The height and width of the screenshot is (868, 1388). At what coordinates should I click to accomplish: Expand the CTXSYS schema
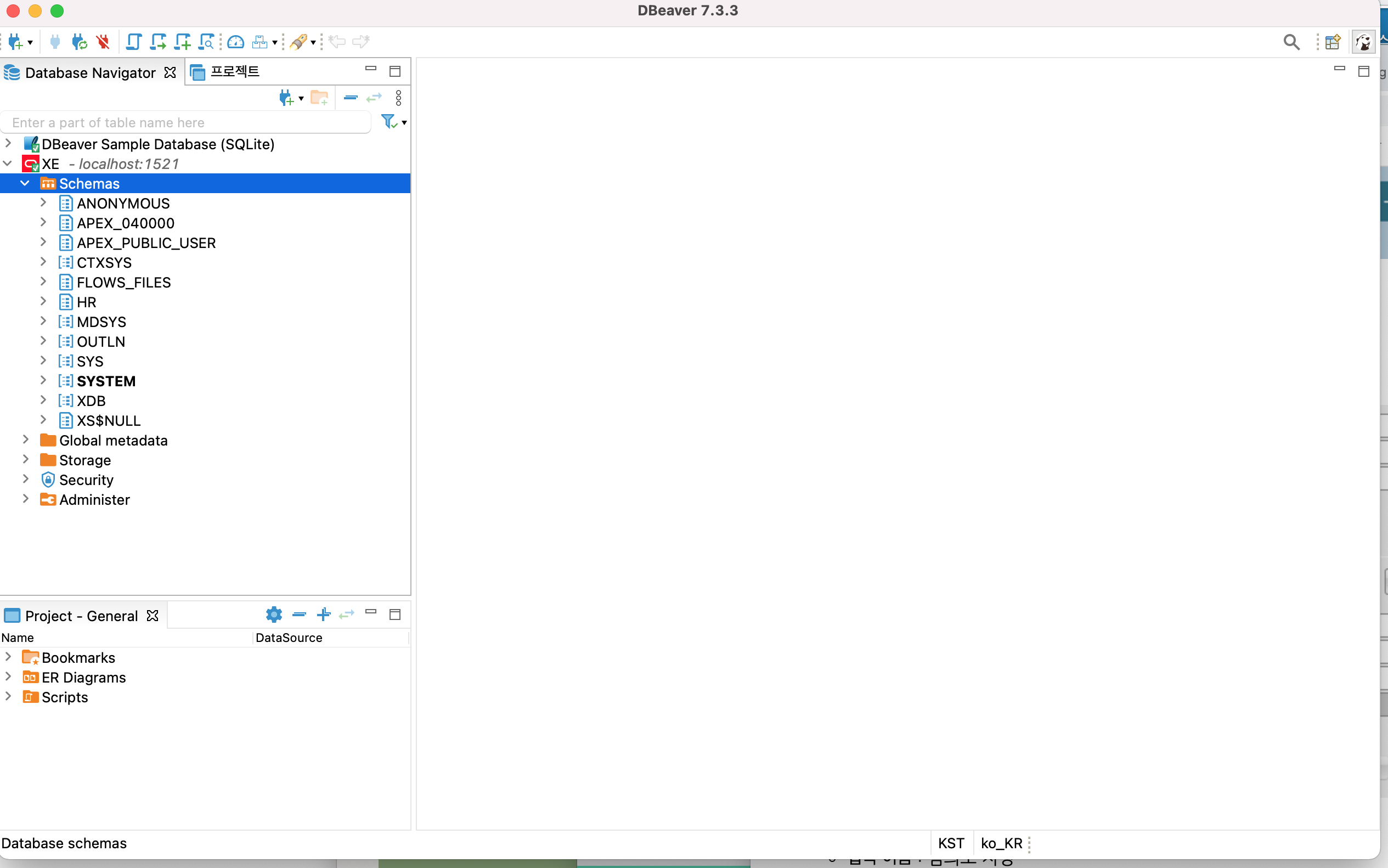click(x=43, y=262)
